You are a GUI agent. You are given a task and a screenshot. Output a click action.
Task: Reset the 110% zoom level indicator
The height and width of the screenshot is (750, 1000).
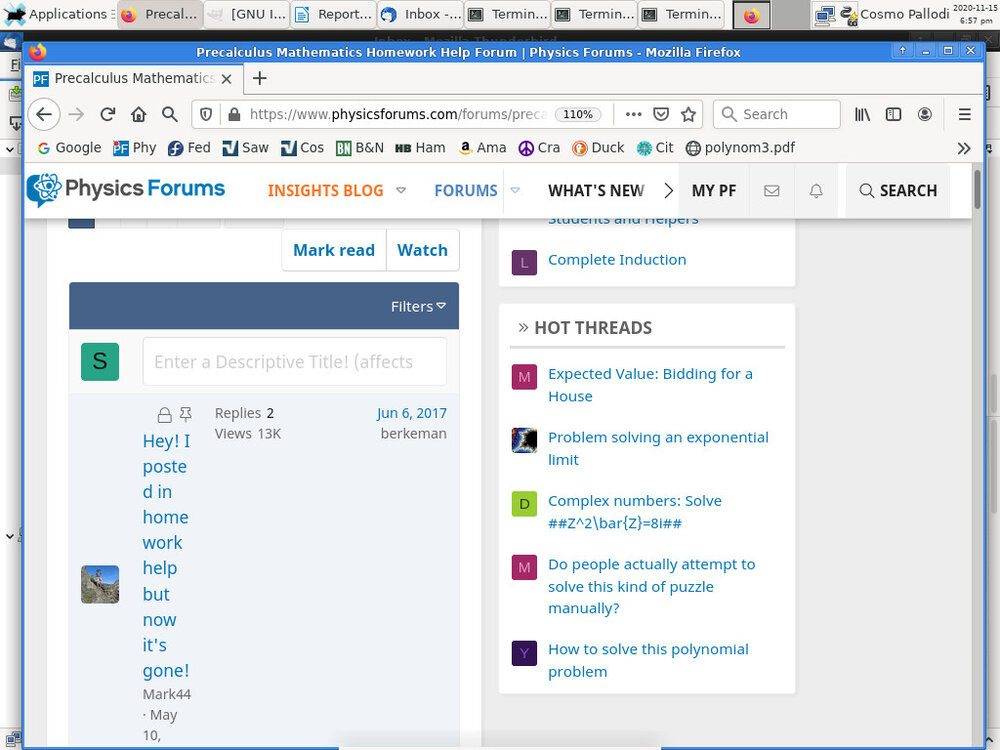(578, 114)
